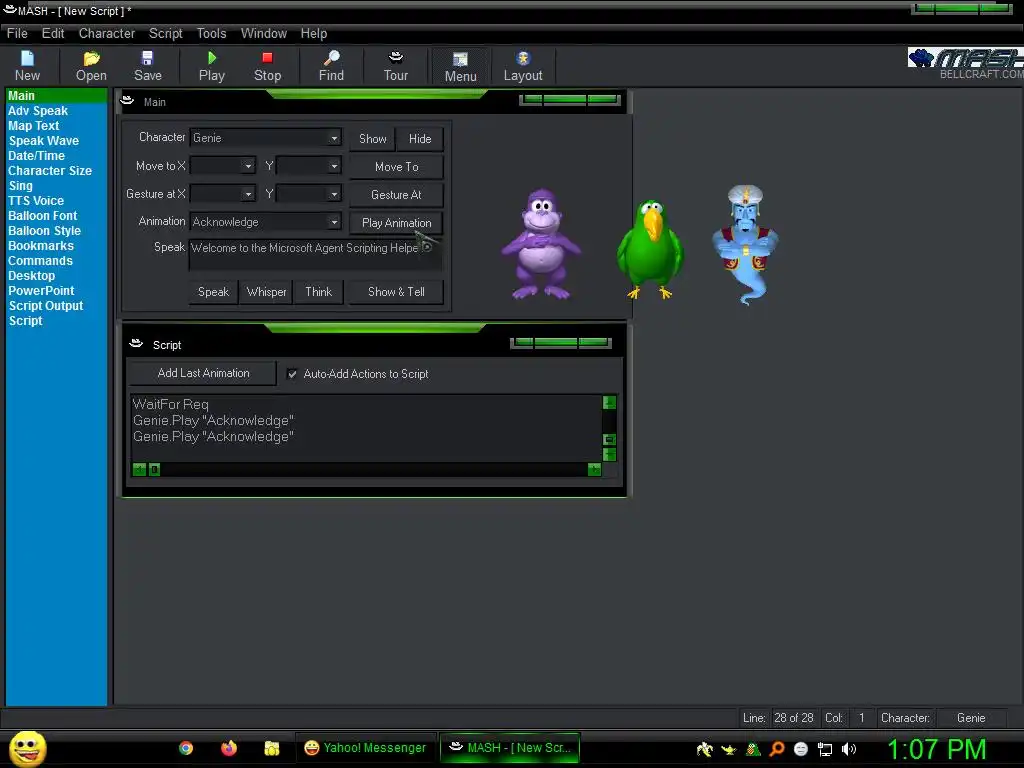Select Balloon Font in the sidebar
1024x768 pixels.
point(42,216)
